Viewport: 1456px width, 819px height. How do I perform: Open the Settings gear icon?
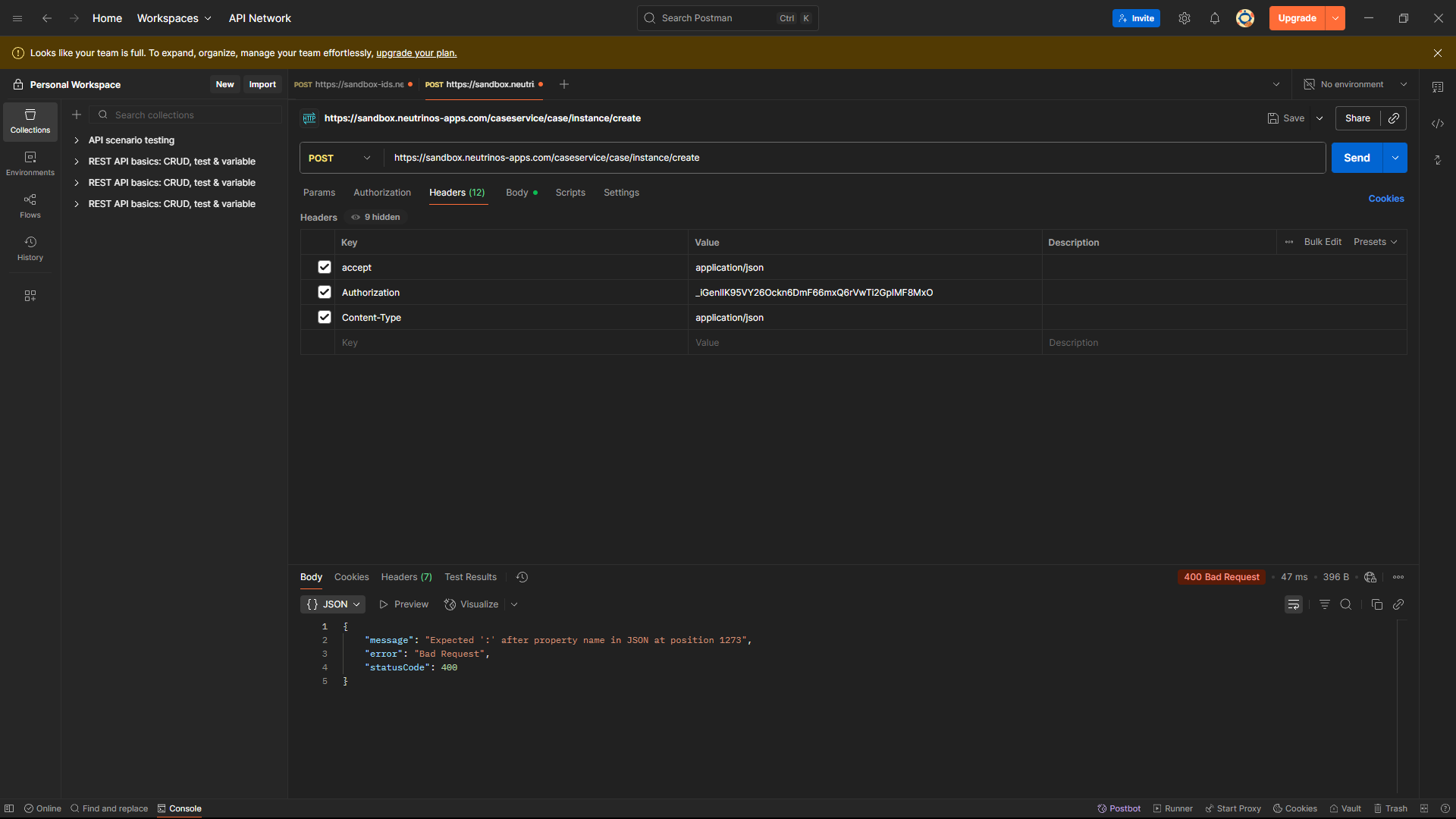coord(1185,18)
